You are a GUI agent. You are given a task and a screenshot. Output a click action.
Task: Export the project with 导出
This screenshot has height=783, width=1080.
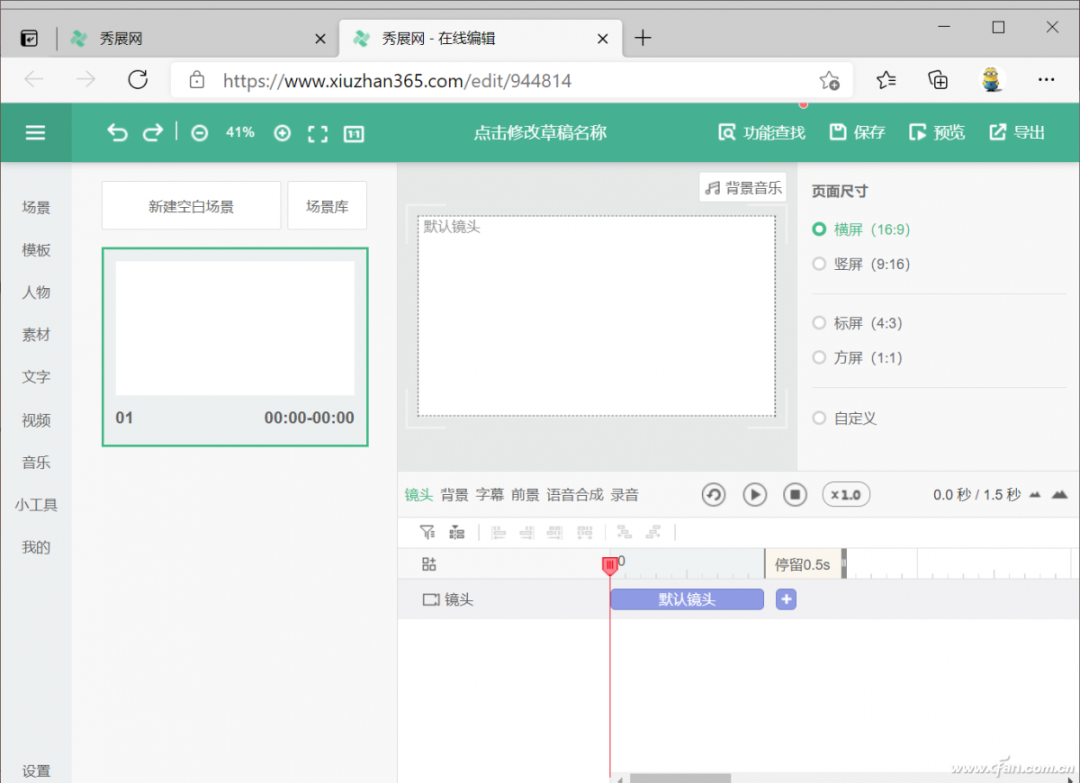[x=1017, y=132]
